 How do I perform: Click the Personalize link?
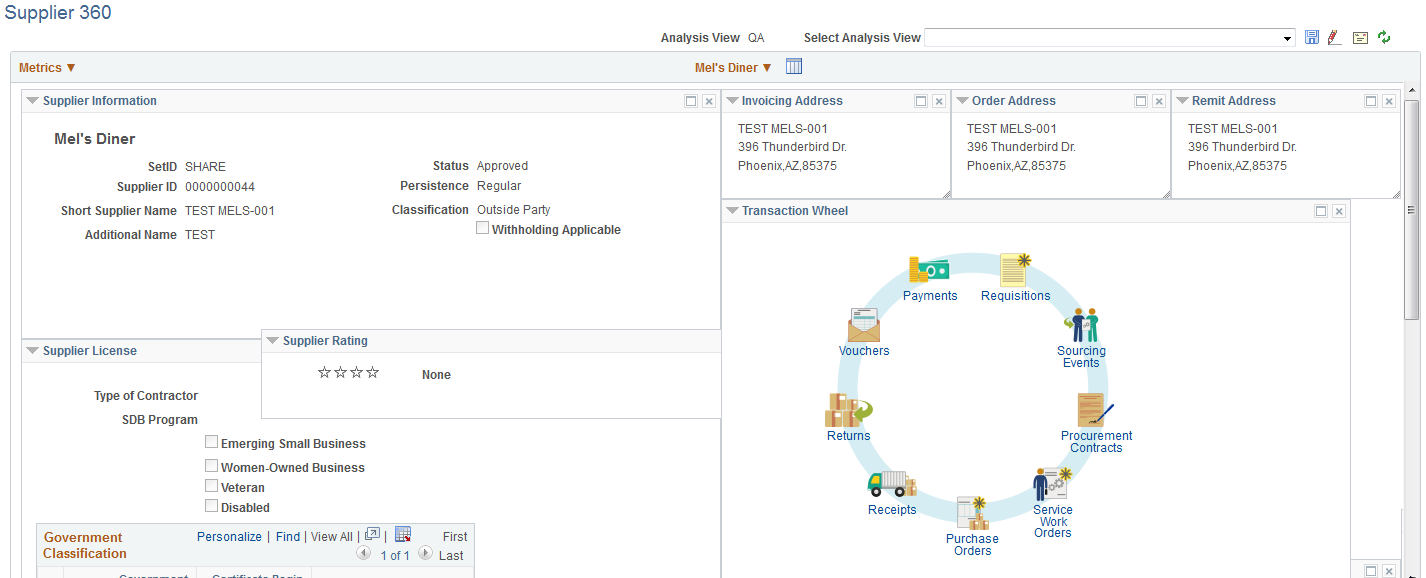229,537
